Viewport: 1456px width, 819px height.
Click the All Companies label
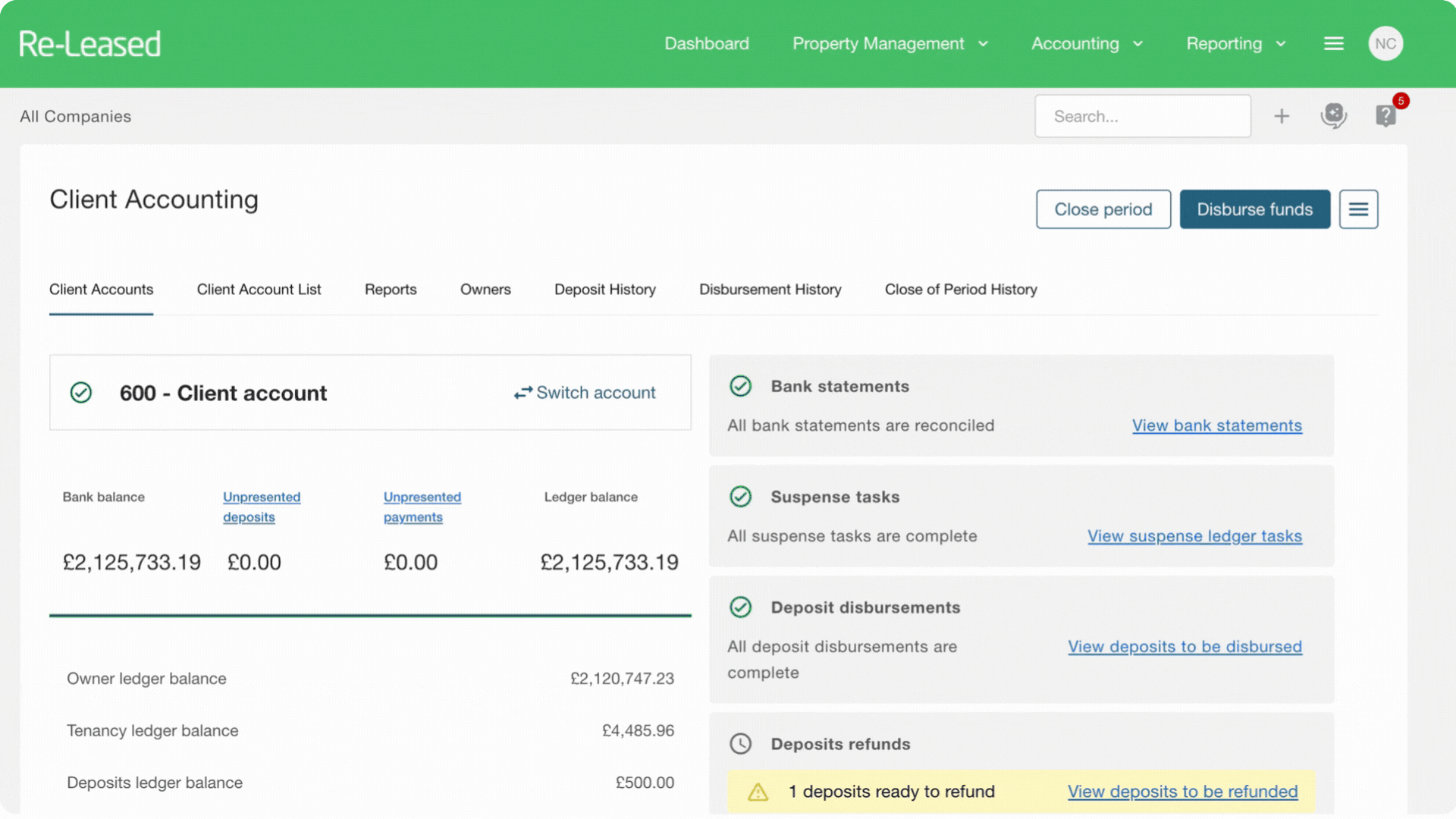point(75,116)
